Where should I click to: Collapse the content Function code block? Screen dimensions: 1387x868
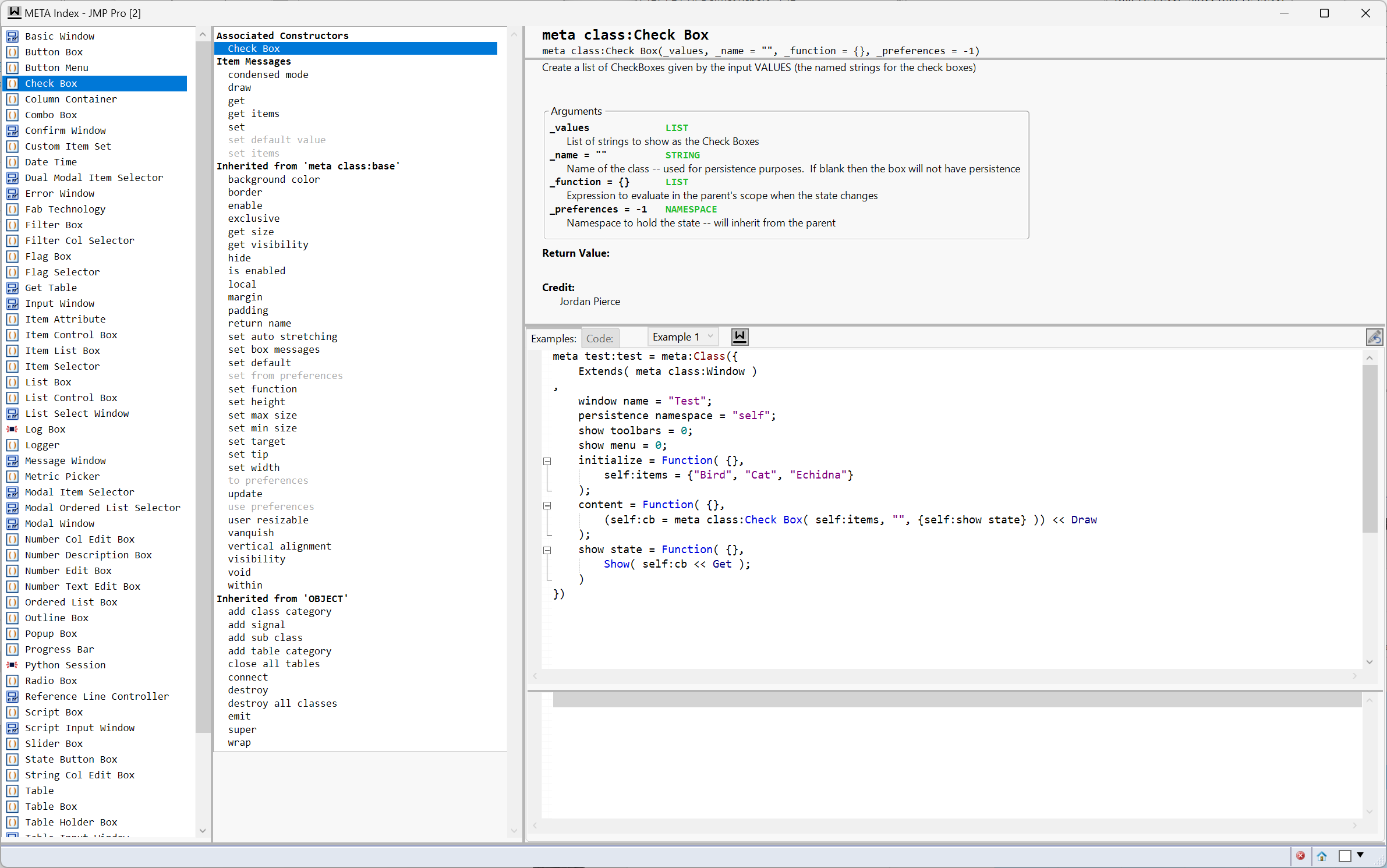pyautogui.click(x=547, y=505)
